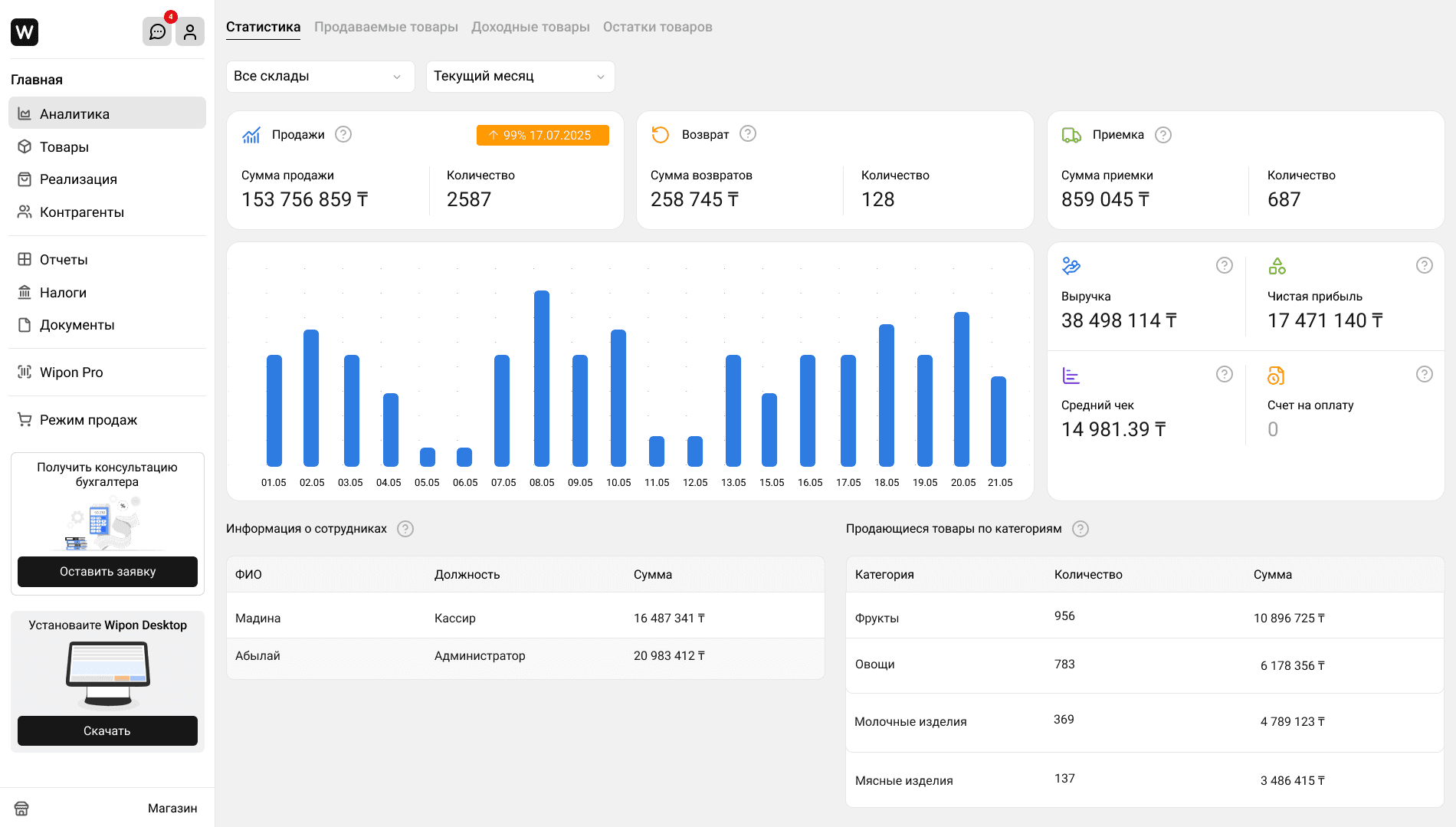Expand the Все склады dropdown
This screenshot has width=1456, height=827.
(x=320, y=77)
